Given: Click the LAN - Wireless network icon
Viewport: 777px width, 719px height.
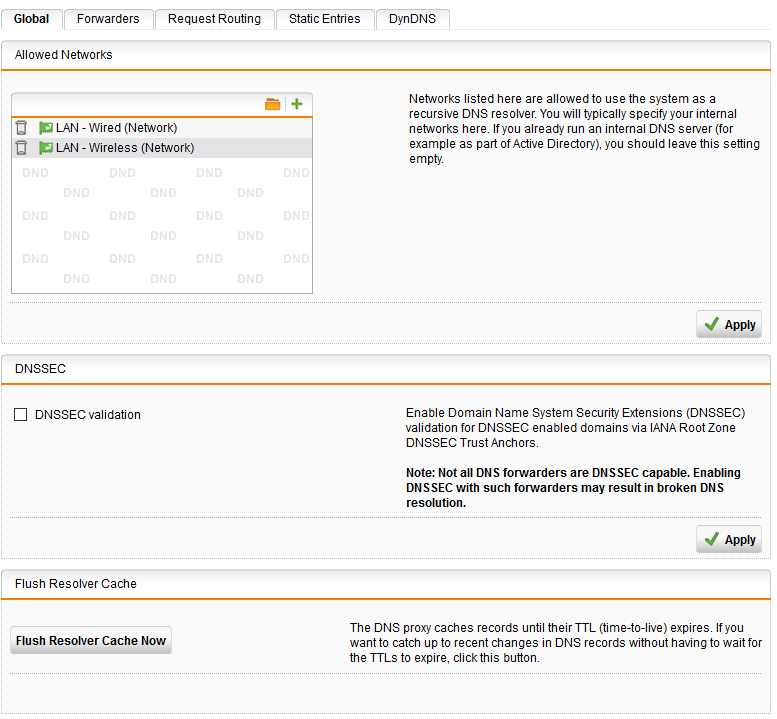Looking at the screenshot, I should coord(46,148).
